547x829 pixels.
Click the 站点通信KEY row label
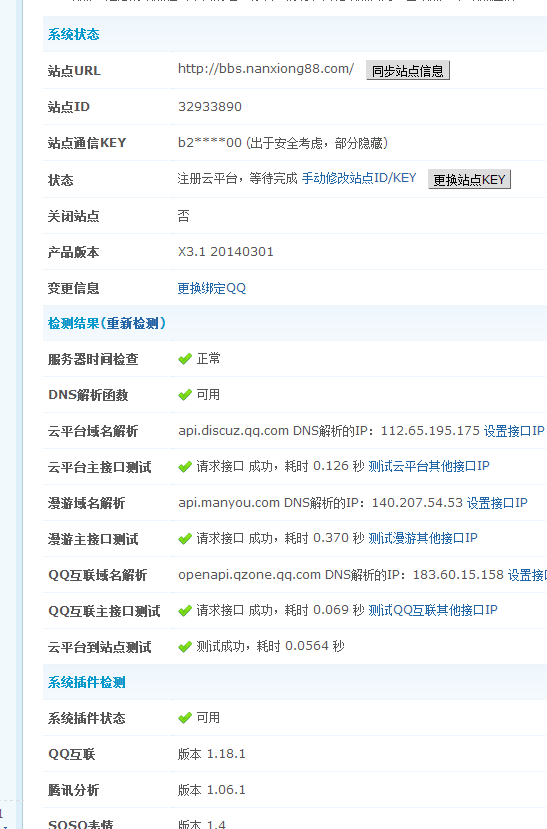tap(87, 143)
